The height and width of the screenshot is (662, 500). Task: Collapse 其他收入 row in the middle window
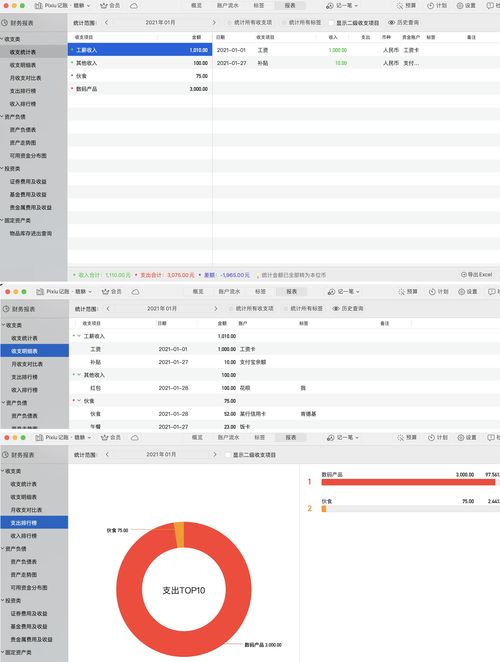79,375
